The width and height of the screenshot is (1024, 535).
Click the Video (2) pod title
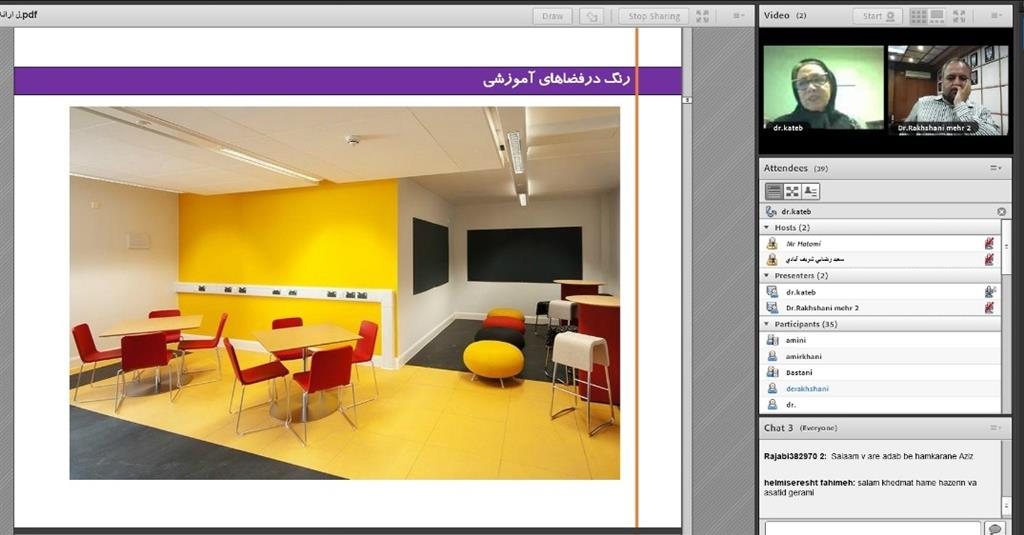pos(784,16)
